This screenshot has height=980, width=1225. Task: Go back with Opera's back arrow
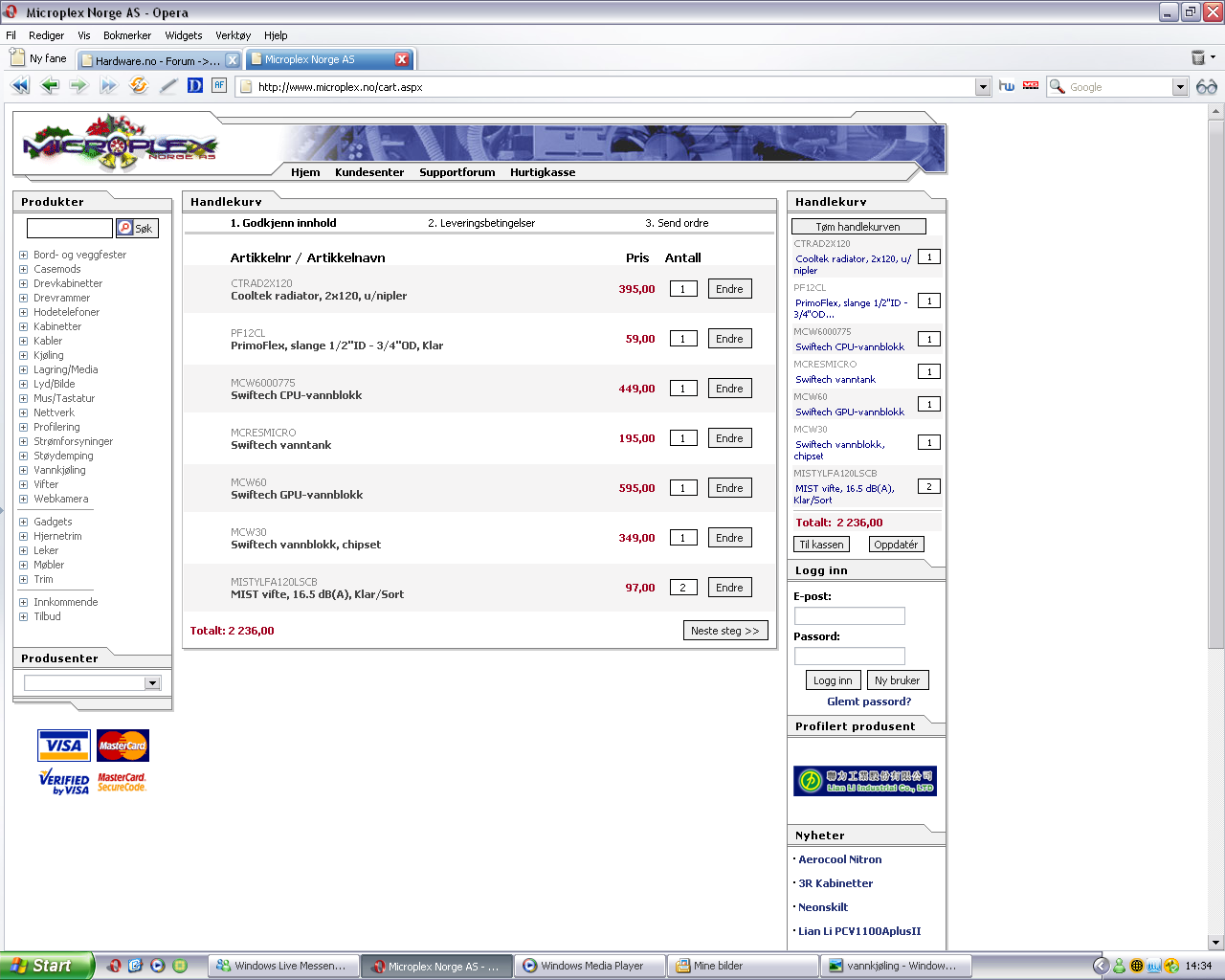50,86
